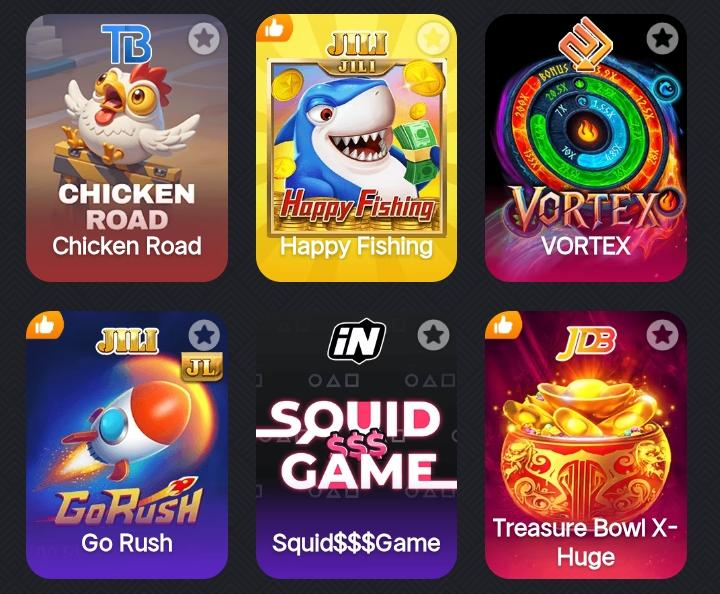This screenshot has height=594, width=720.
Task: Toggle favorite star on Happy Fishing card
Action: (433, 39)
